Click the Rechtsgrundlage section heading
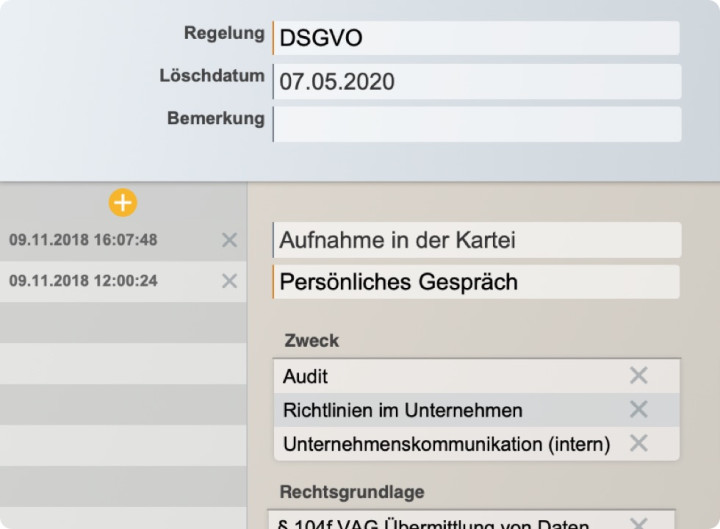This screenshot has width=720, height=529. 352,492
